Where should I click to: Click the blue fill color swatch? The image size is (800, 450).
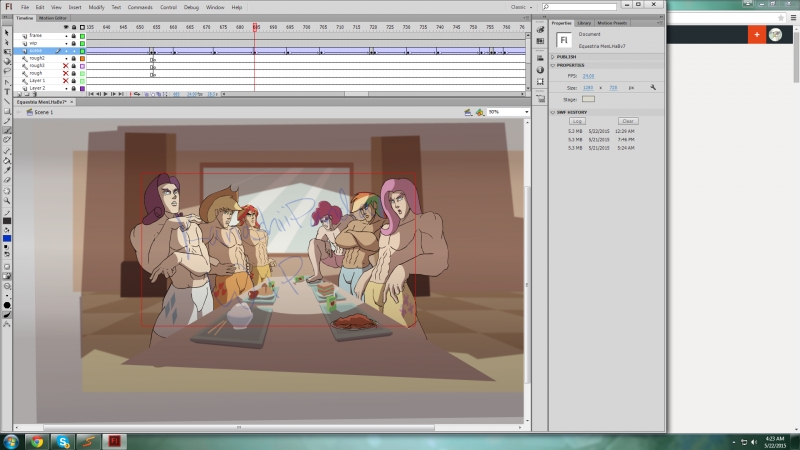(x=7, y=238)
